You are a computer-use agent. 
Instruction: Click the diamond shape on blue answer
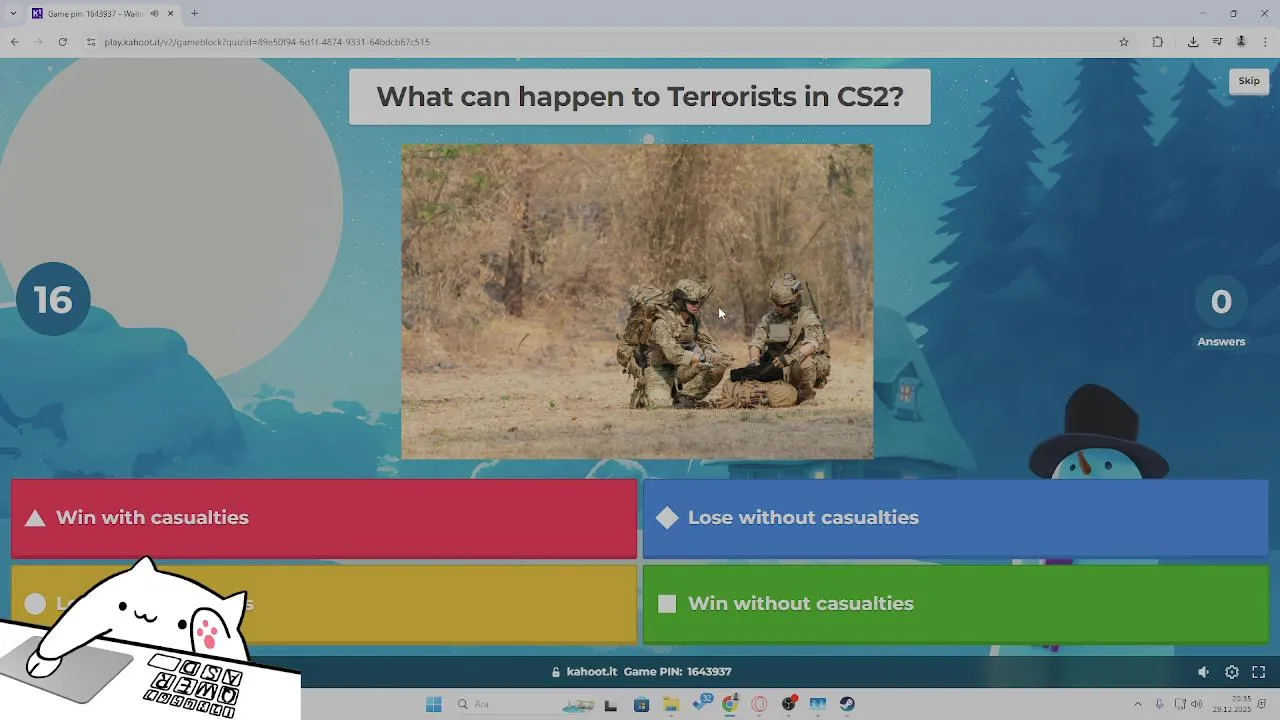[x=667, y=518]
